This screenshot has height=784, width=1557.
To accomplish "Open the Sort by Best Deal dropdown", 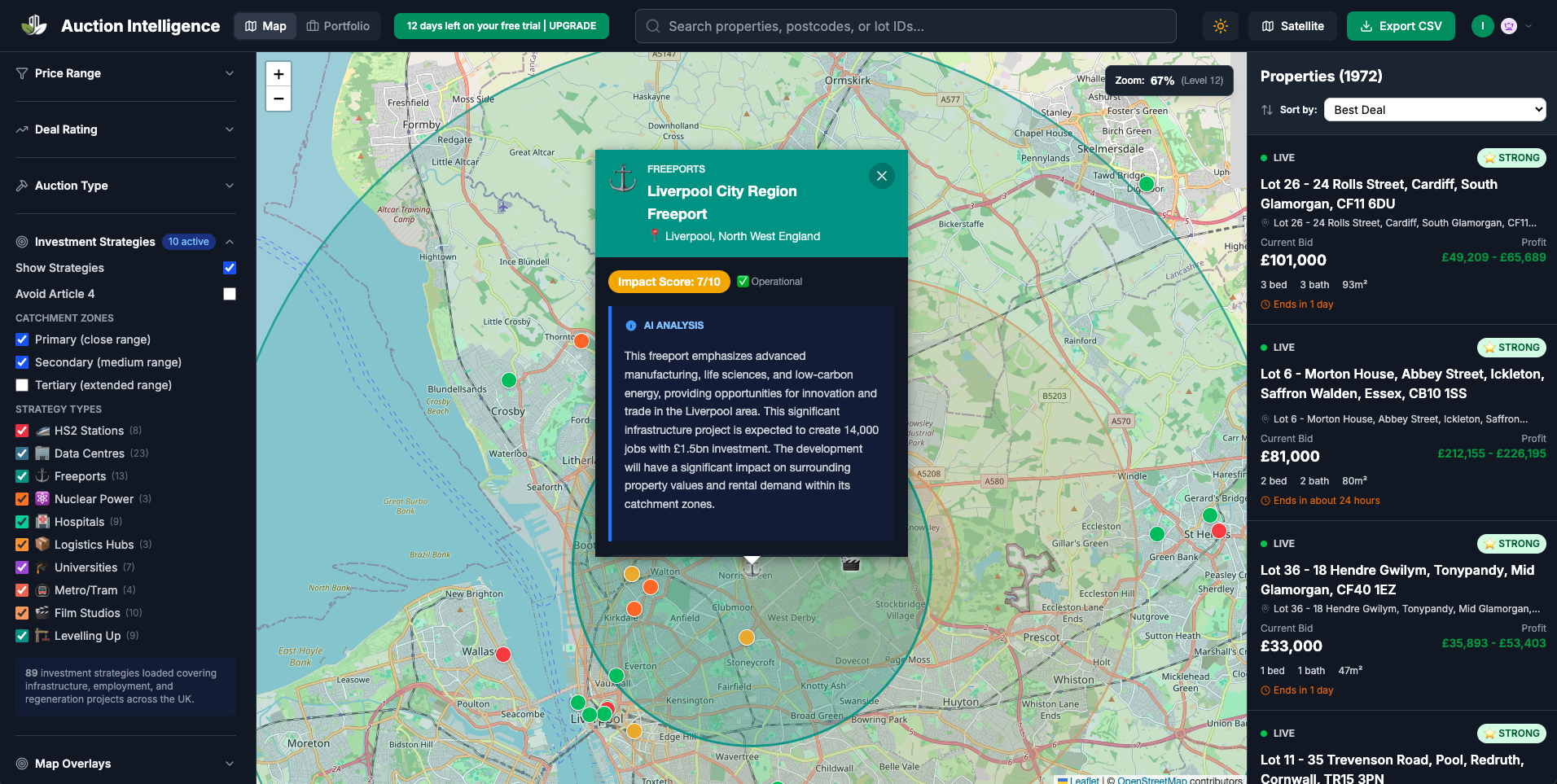I will (x=1434, y=109).
